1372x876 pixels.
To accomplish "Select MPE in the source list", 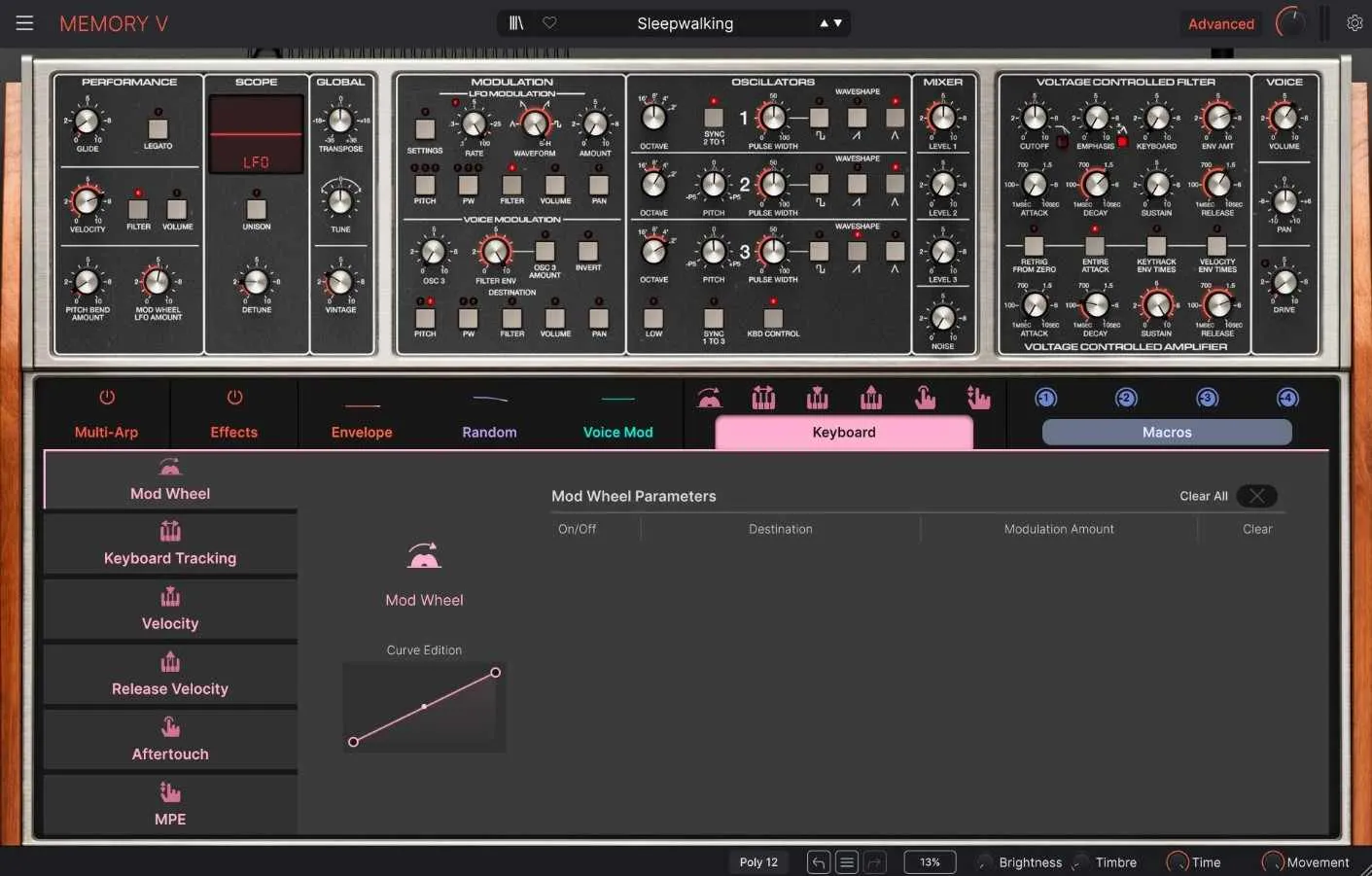I will pos(170,805).
